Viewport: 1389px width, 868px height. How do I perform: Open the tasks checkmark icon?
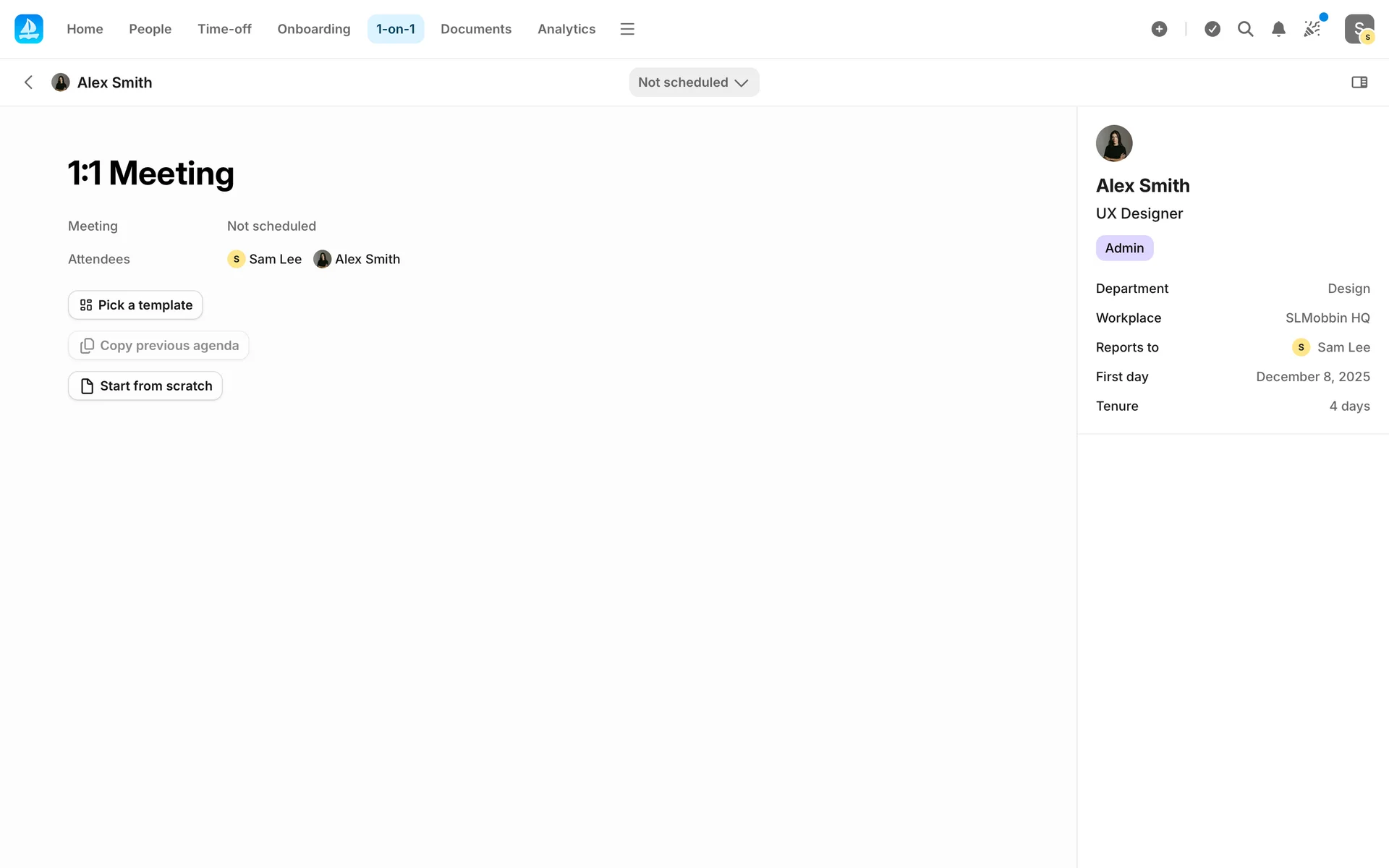1212,29
